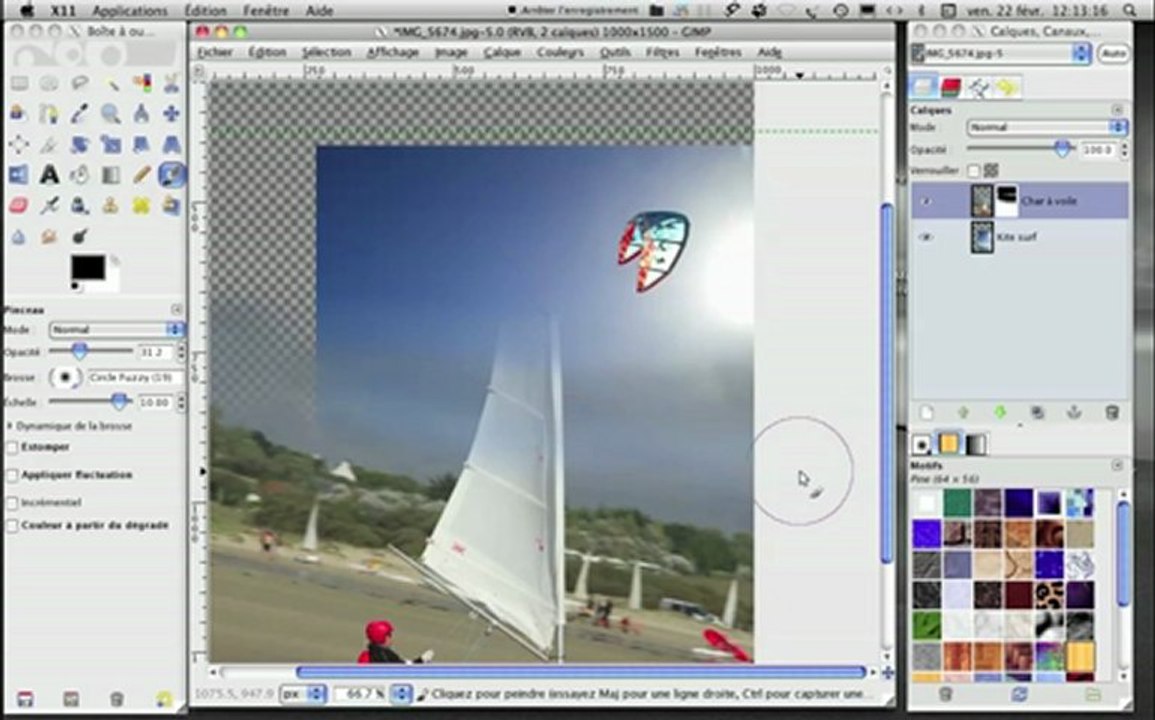This screenshot has height=720, width=1155.
Task: Lower the selected layer one step
Action: tap(1000, 413)
